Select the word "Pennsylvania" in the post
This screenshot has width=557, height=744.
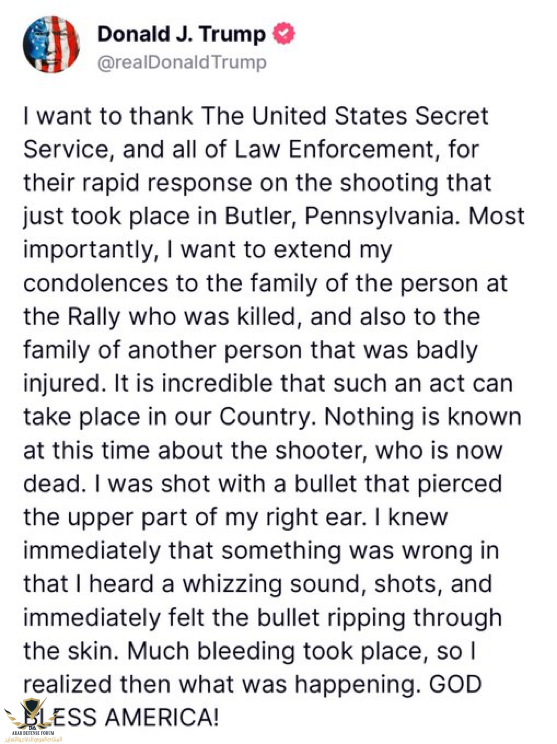click(x=383, y=217)
